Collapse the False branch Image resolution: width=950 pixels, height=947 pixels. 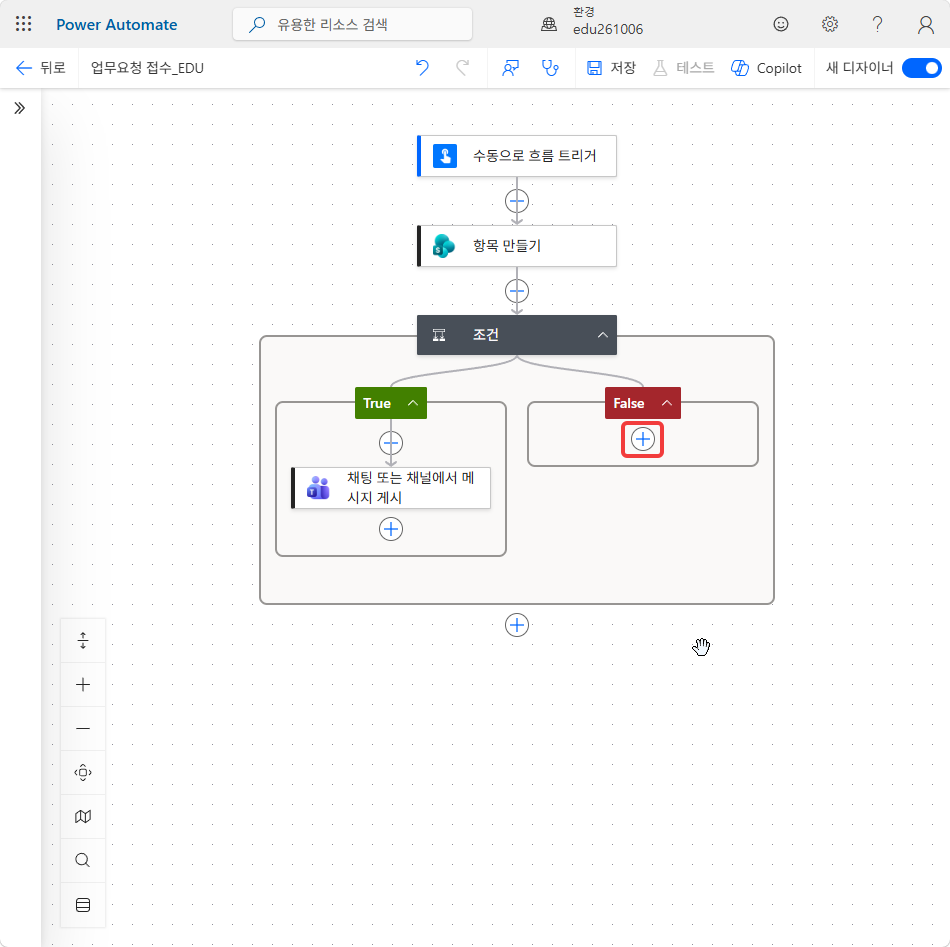[666, 403]
